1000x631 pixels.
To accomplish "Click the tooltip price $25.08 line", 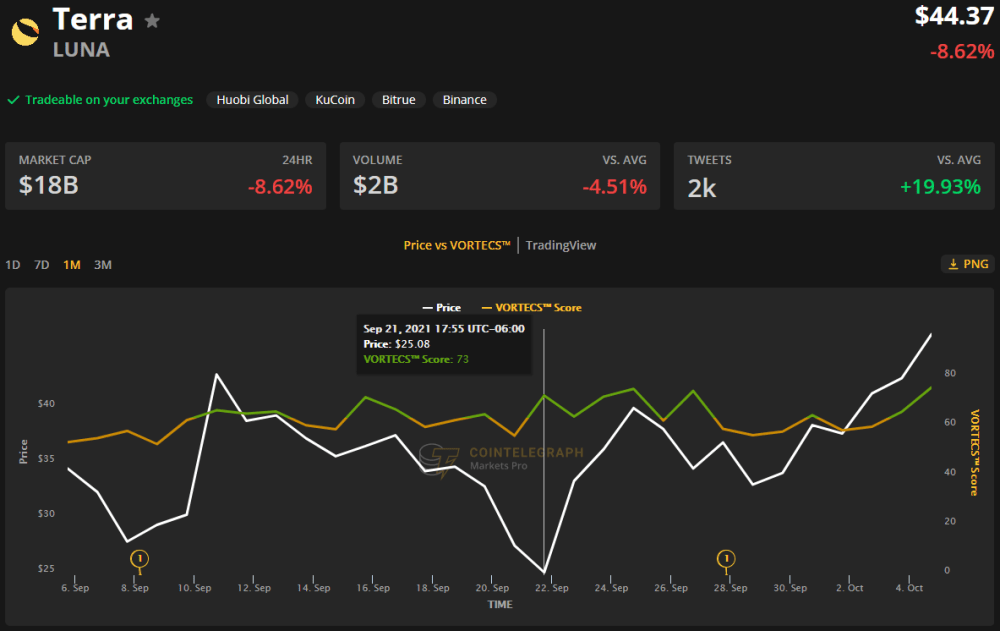I will click(397, 344).
